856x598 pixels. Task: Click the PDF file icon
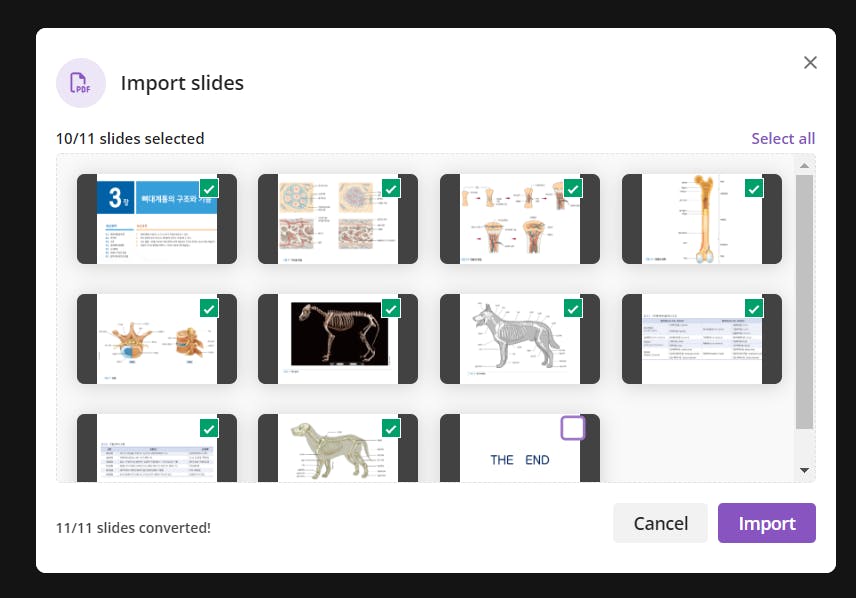[x=81, y=83]
